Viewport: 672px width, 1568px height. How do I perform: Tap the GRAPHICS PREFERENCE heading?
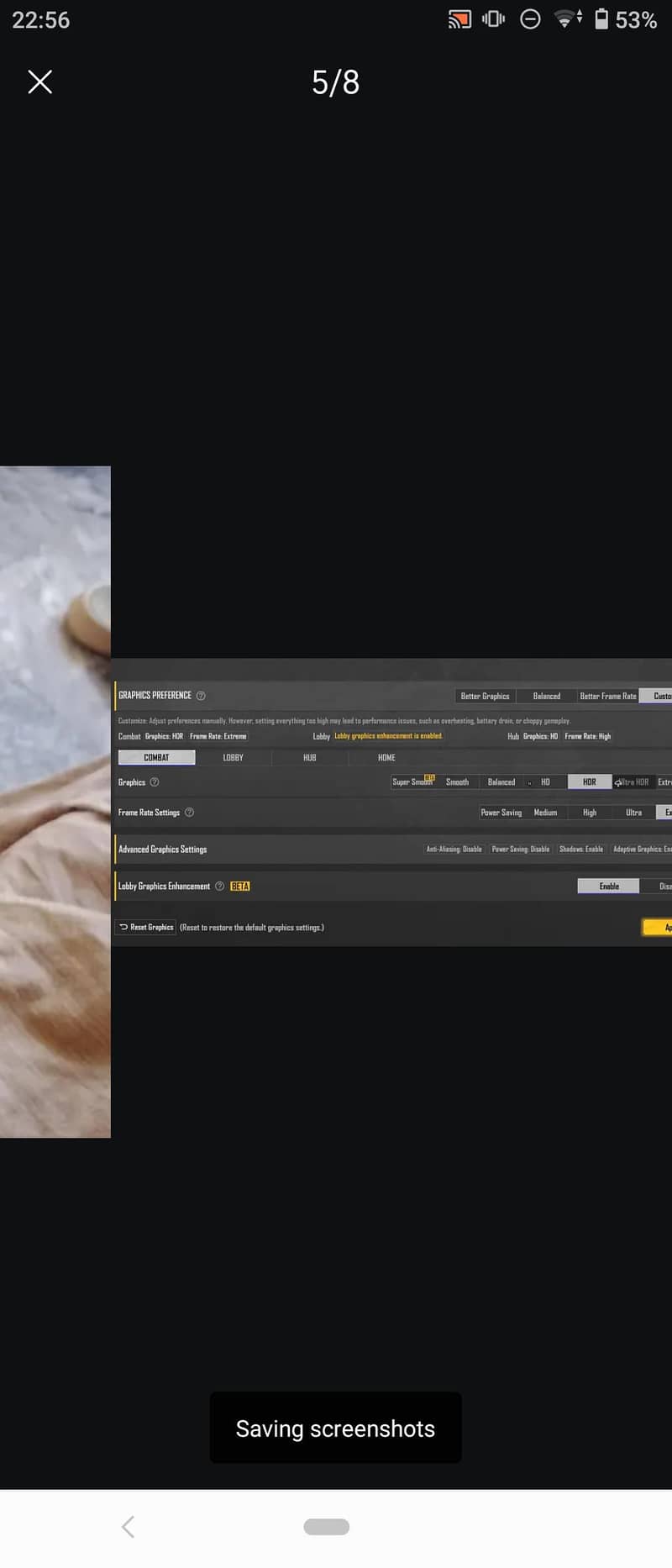tap(155, 696)
